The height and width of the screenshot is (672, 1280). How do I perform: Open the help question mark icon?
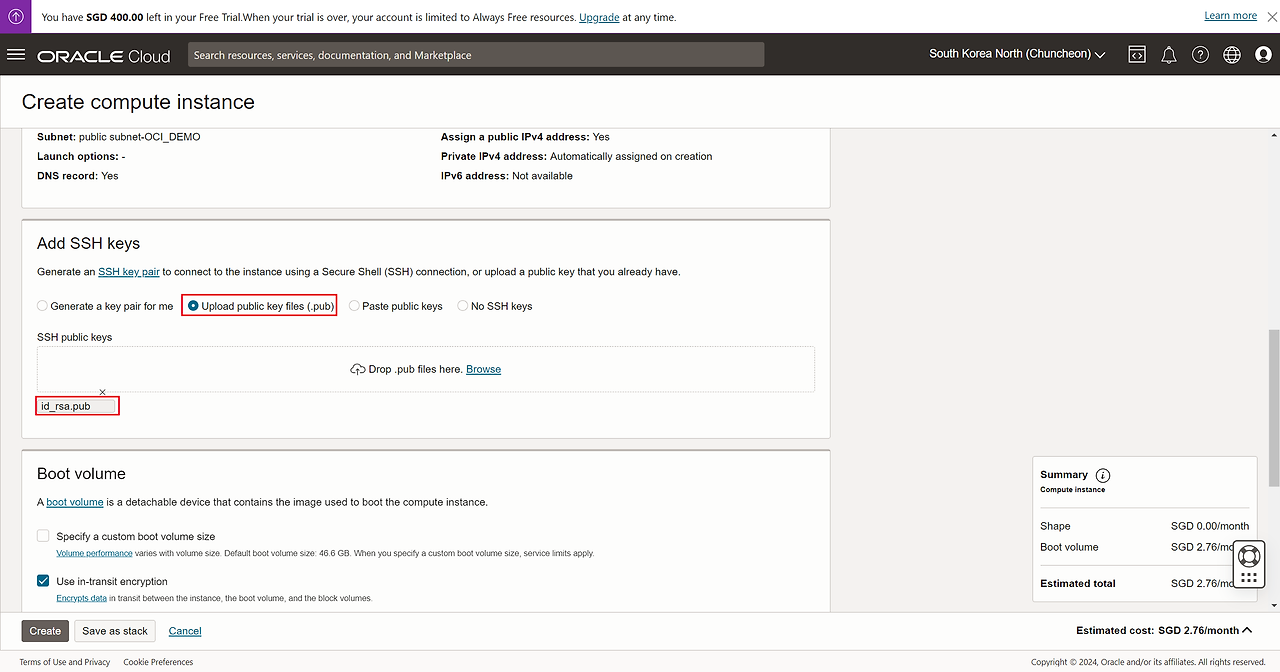point(1200,55)
